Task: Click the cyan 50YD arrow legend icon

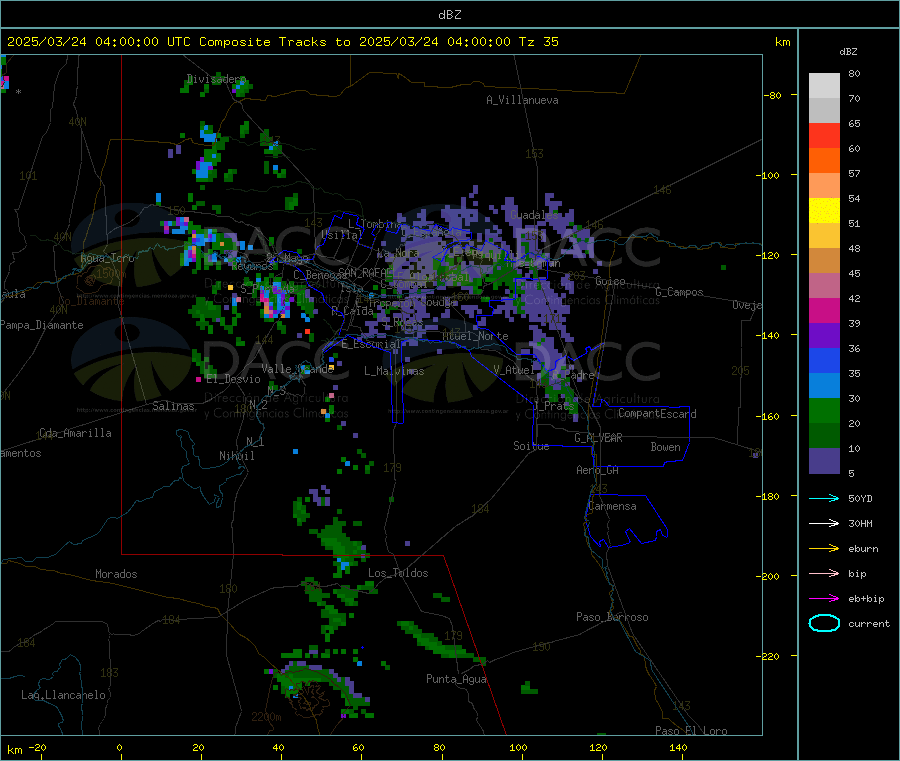Action: coord(824,498)
